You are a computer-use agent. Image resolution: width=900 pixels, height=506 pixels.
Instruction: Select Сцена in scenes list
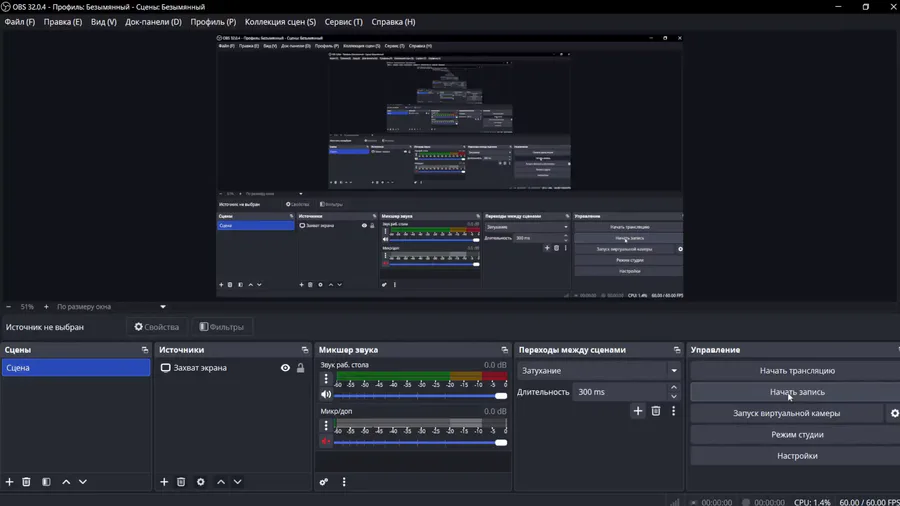click(x=76, y=368)
